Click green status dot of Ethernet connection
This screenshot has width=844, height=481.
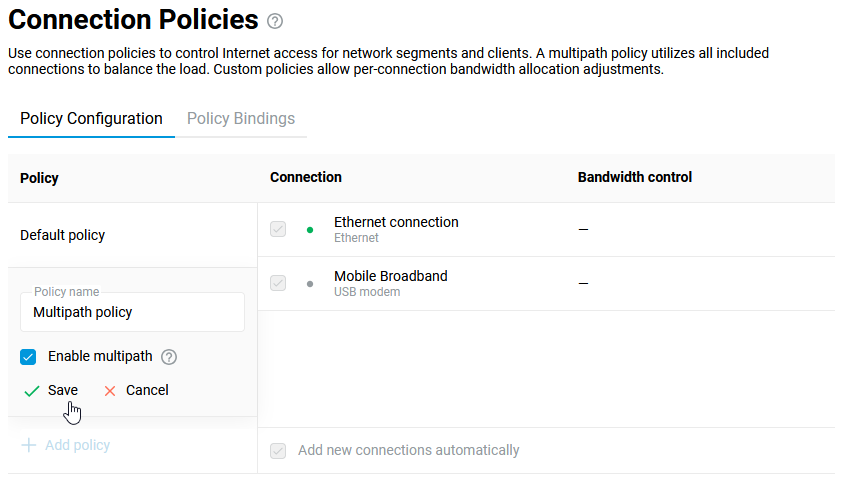coord(310,230)
